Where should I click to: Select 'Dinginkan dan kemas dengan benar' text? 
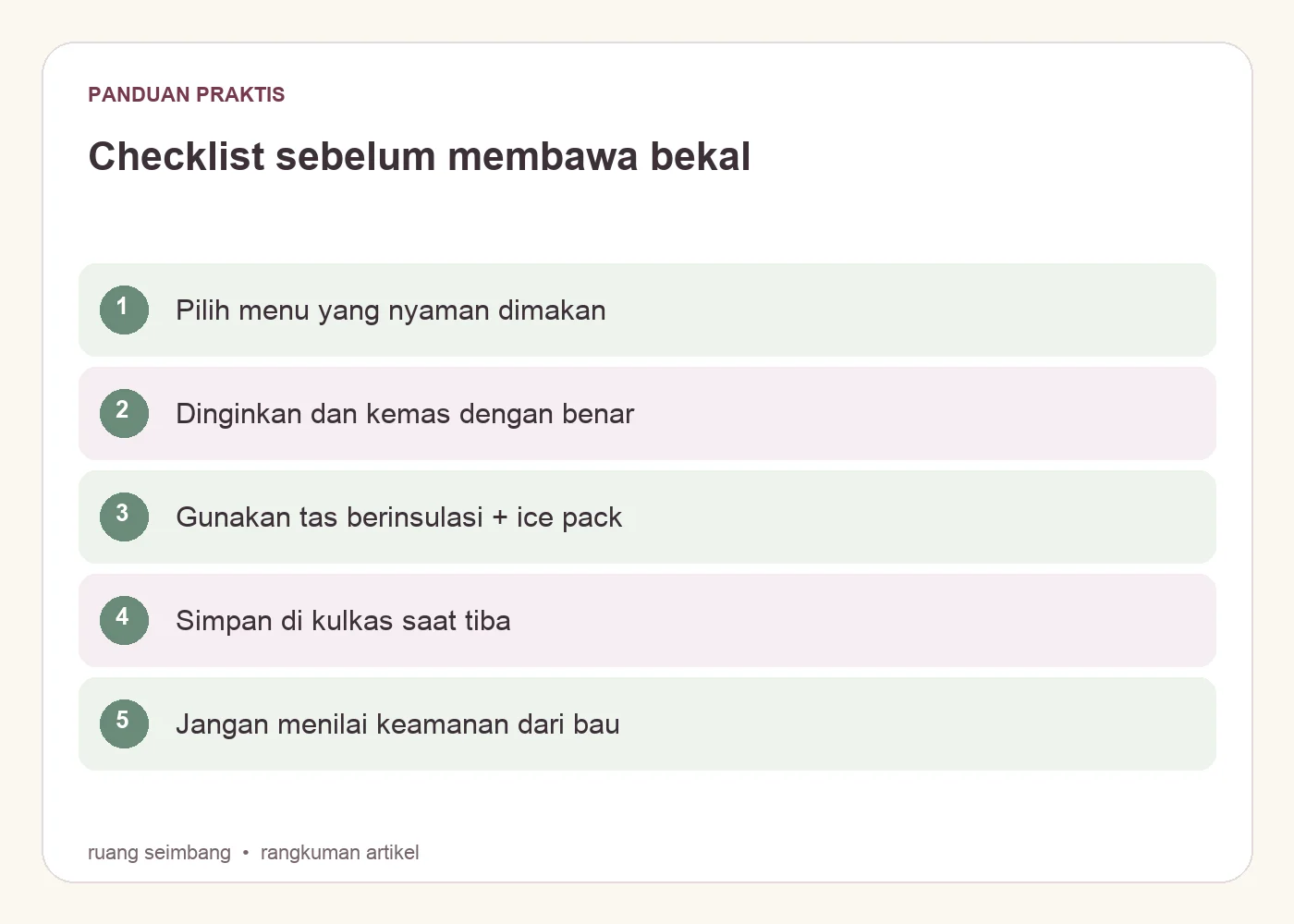tap(405, 414)
